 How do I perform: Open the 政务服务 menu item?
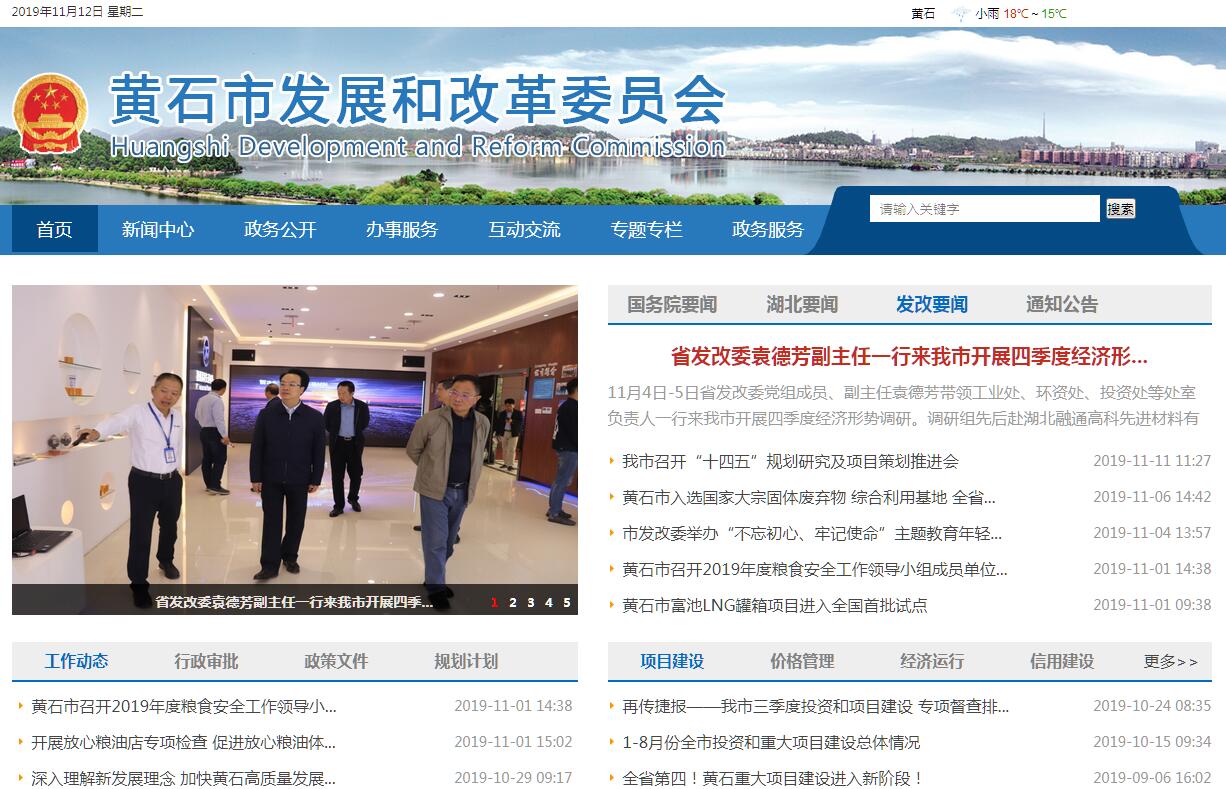[x=768, y=229]
